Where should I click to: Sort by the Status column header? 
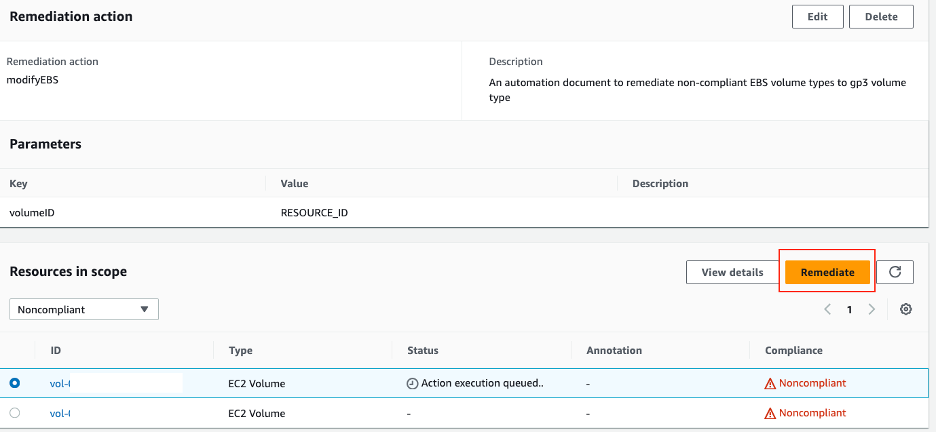[423, 351]
